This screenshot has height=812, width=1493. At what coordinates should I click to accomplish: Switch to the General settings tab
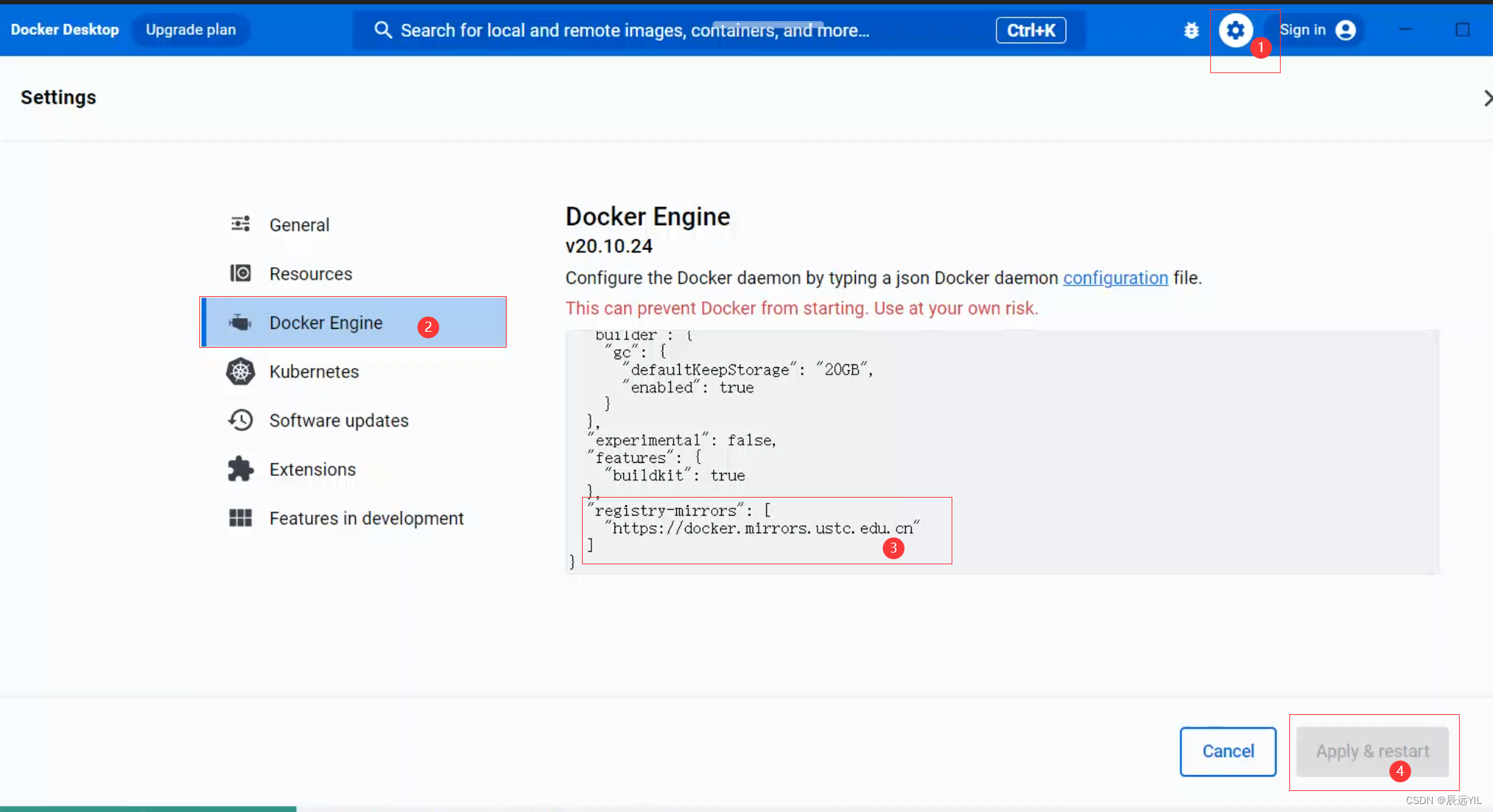(299, 224)
